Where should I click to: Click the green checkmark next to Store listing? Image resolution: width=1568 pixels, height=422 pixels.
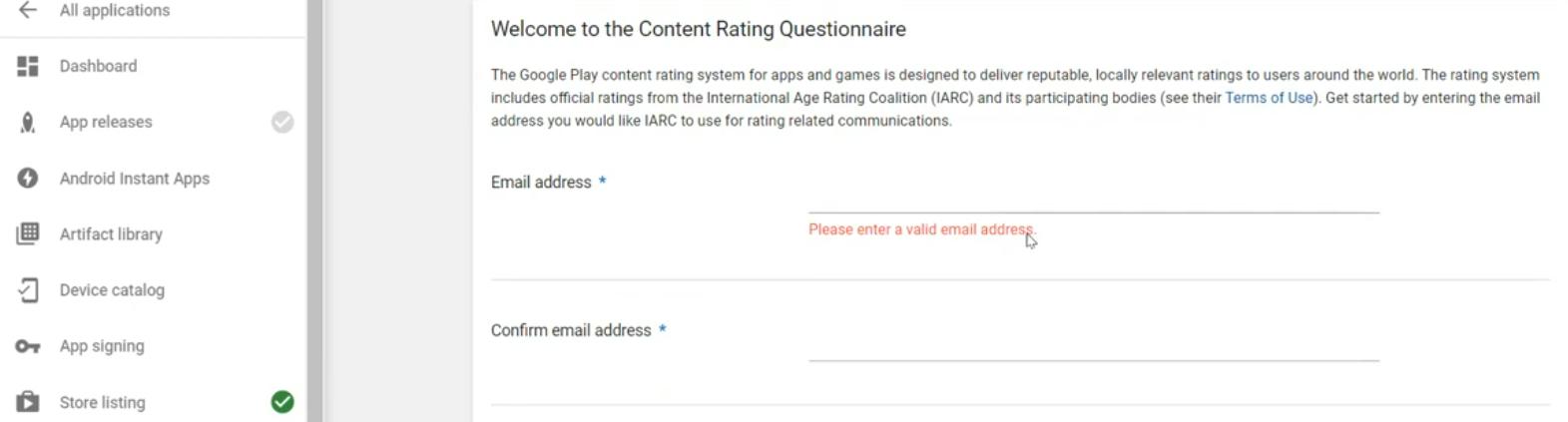(282, 401)
